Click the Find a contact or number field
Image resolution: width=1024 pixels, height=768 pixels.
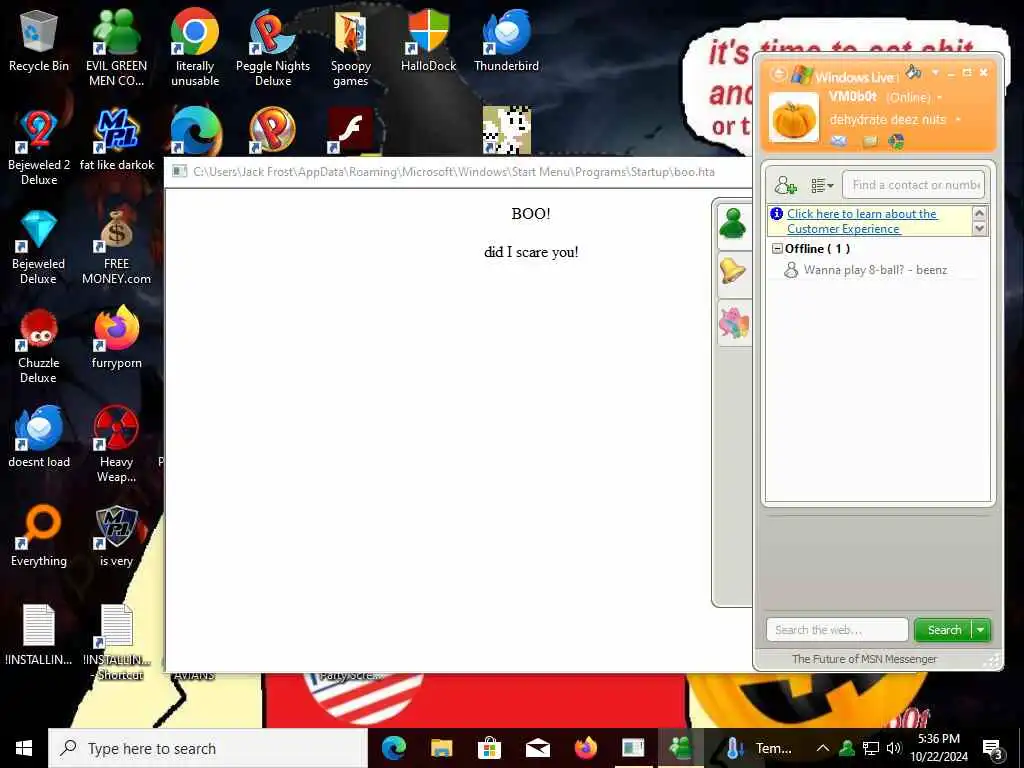(913, 185)
